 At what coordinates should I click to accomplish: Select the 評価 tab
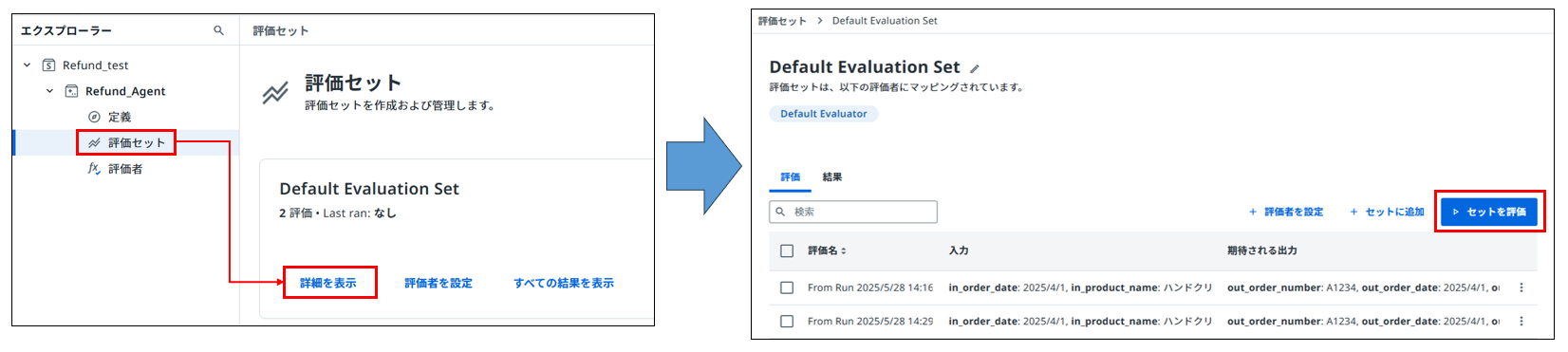click(x=791, y=176)
